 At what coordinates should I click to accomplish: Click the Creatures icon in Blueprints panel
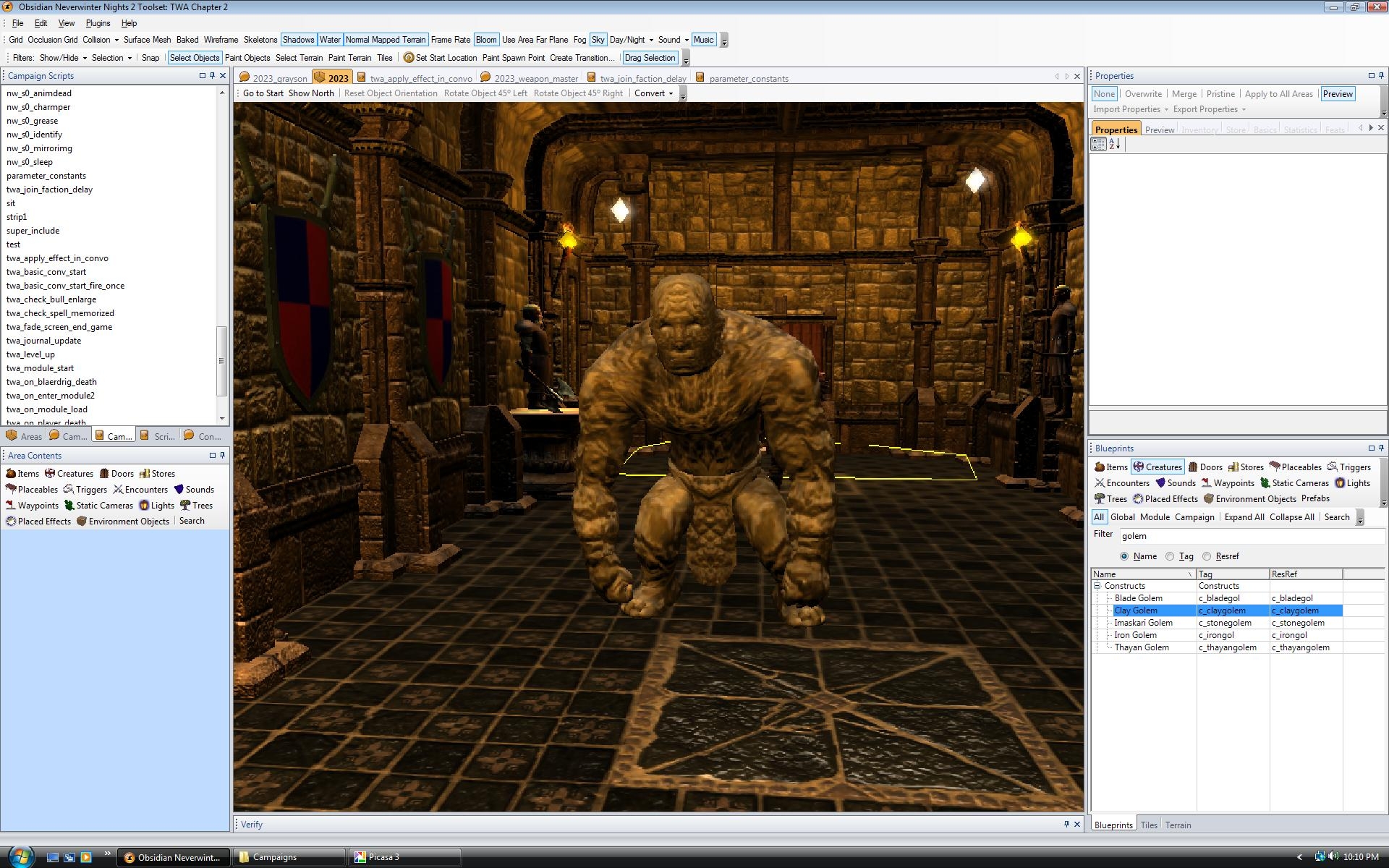coord(1139,467)
